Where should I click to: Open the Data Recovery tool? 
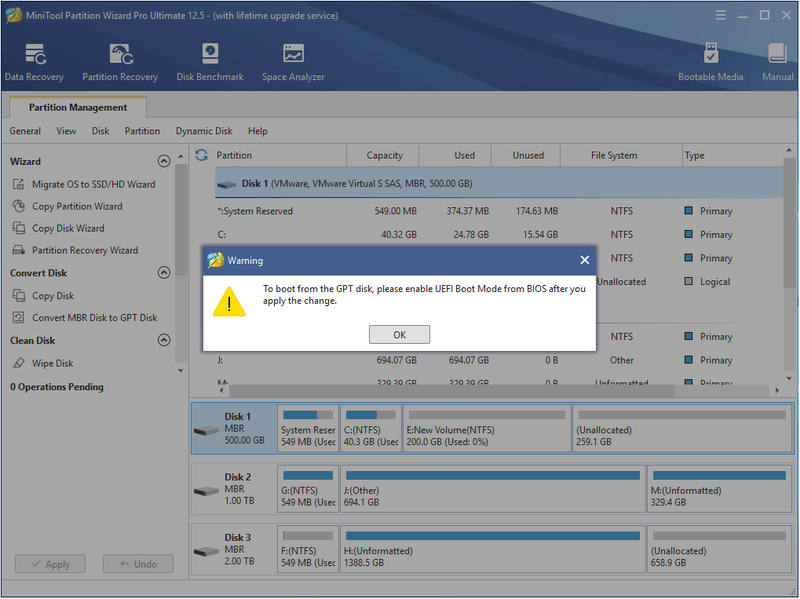click(34, 62)
